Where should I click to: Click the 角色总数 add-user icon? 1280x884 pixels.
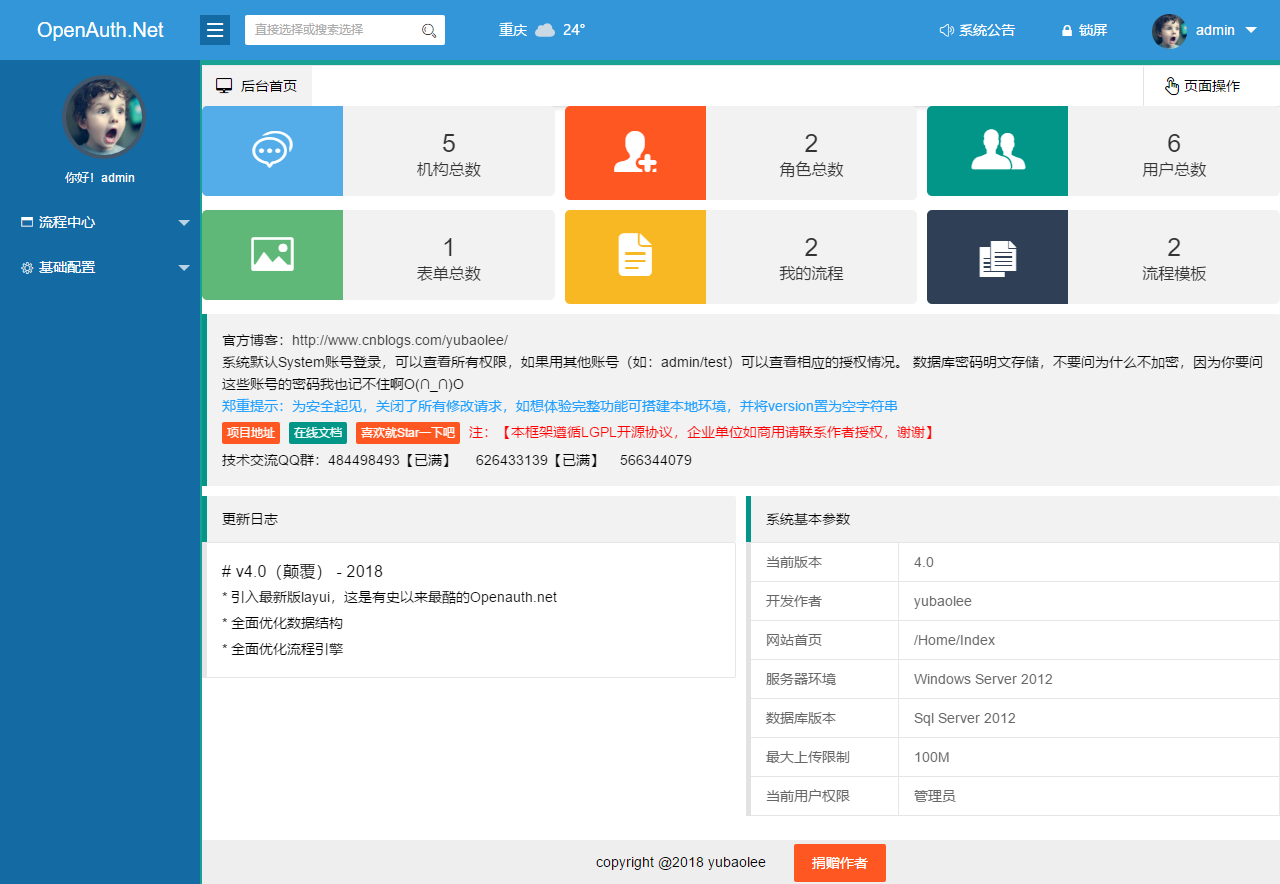[635, 153]
